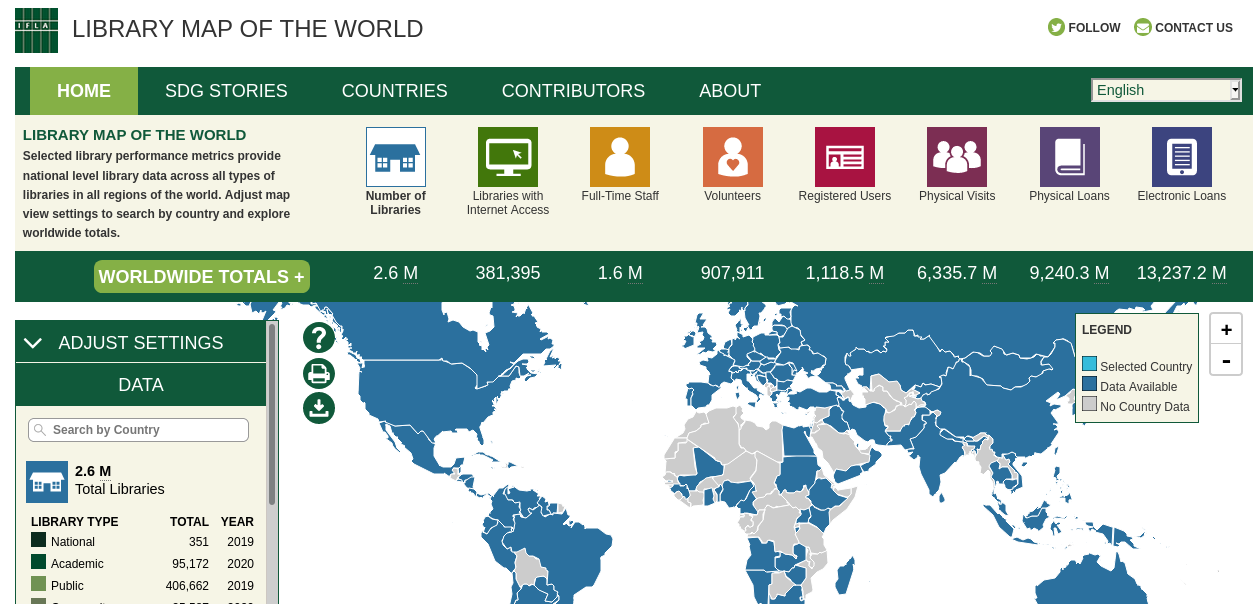Collapse the Adjust Settings panel

(33, 342)
